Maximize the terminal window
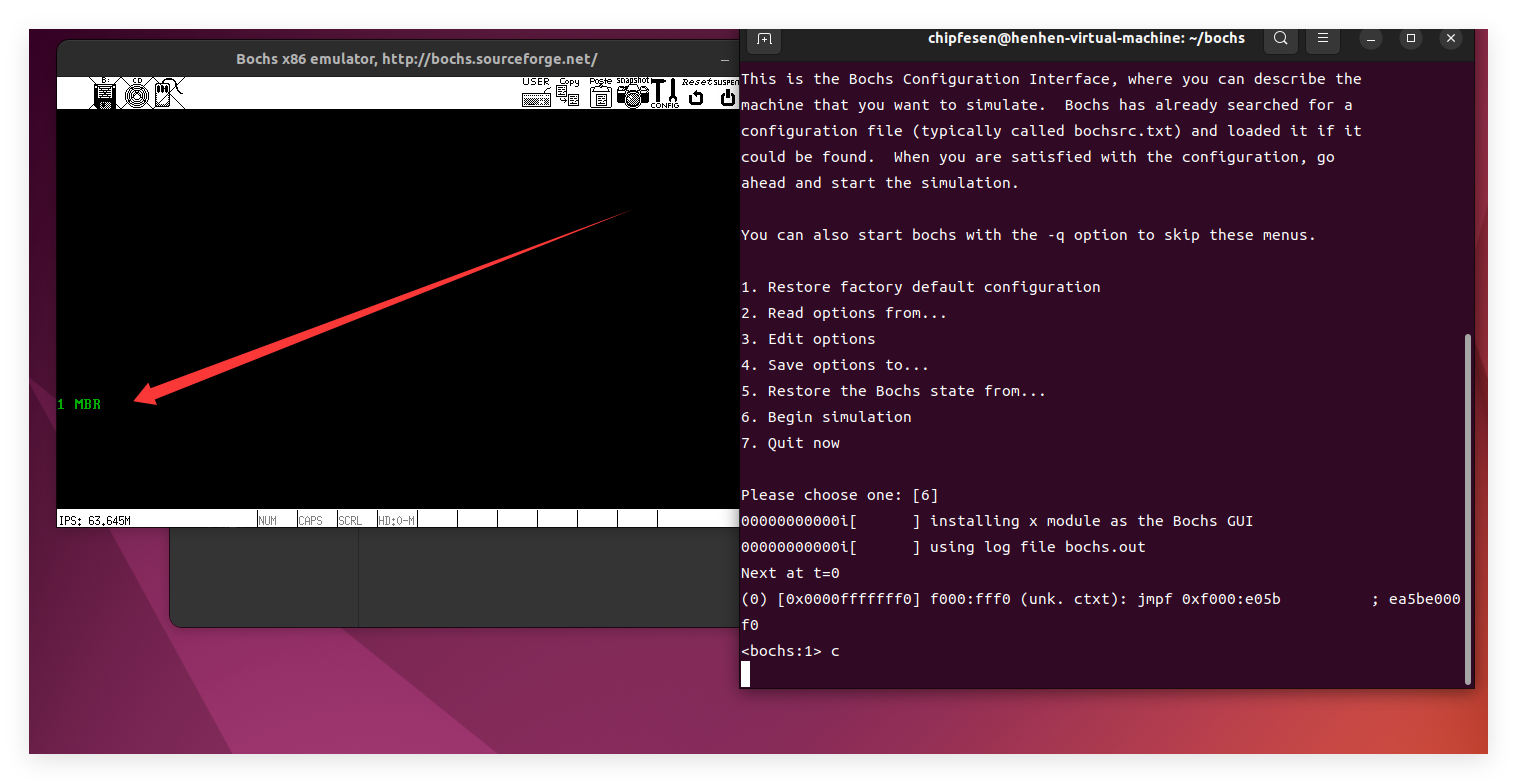This screenshot has height=783, width=1517. (x=1411, y=39)
